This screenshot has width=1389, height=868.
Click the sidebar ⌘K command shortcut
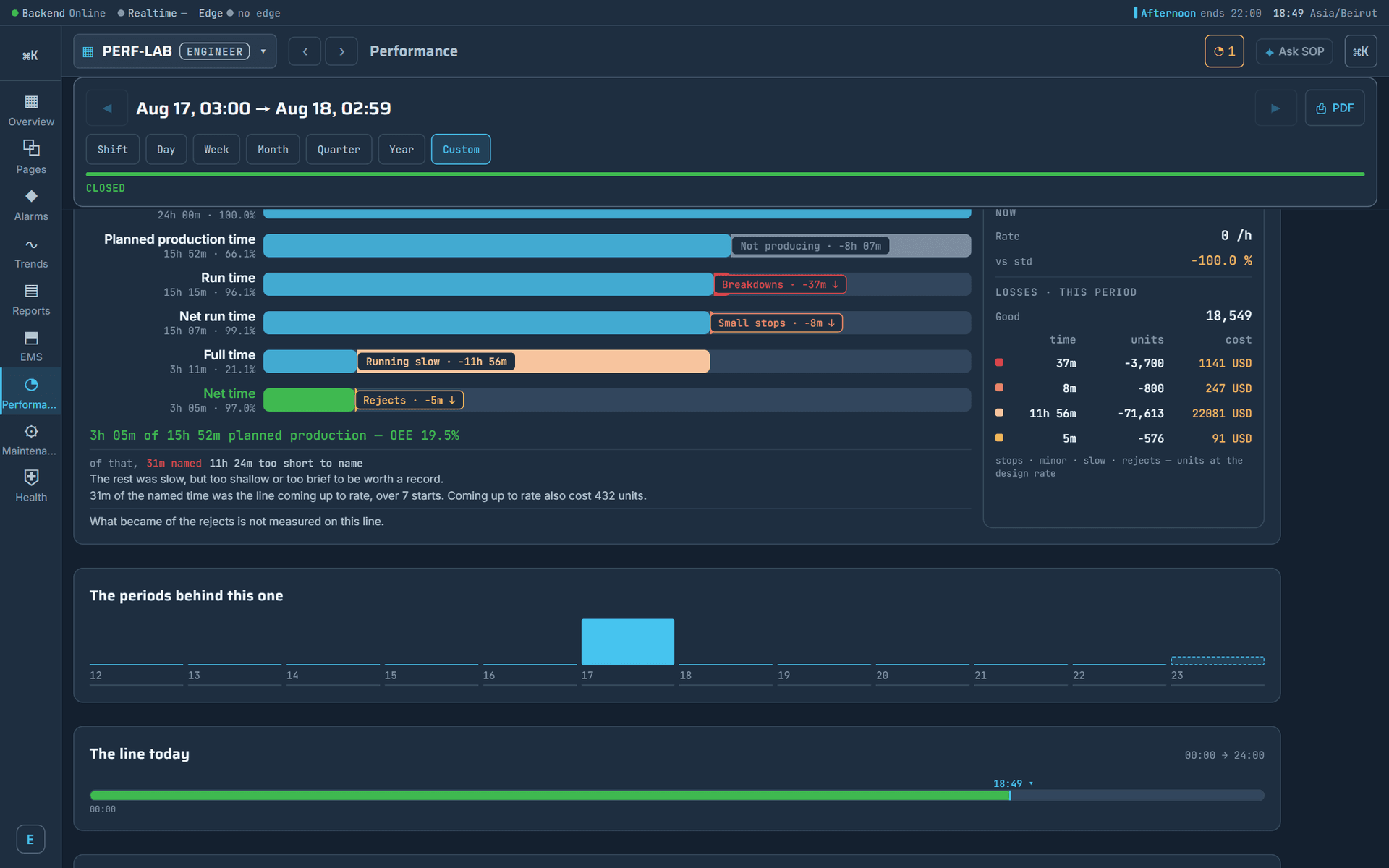(x=30, y=56)
